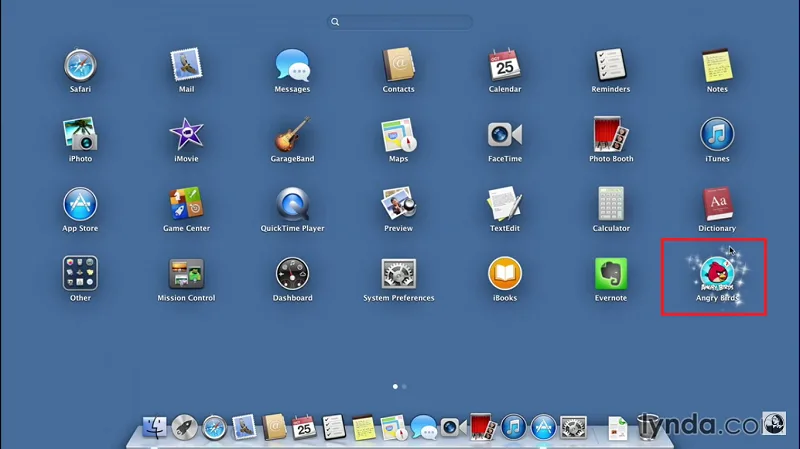
Task: Launch the Angry Birds game
Action: (x=717, y=273)
